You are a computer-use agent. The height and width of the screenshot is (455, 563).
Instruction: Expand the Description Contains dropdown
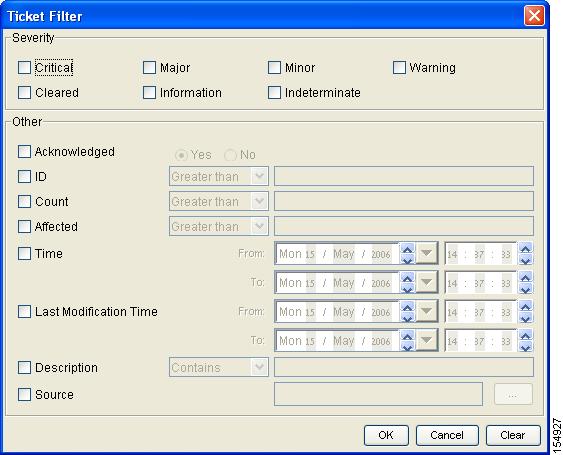coord(259,367)
